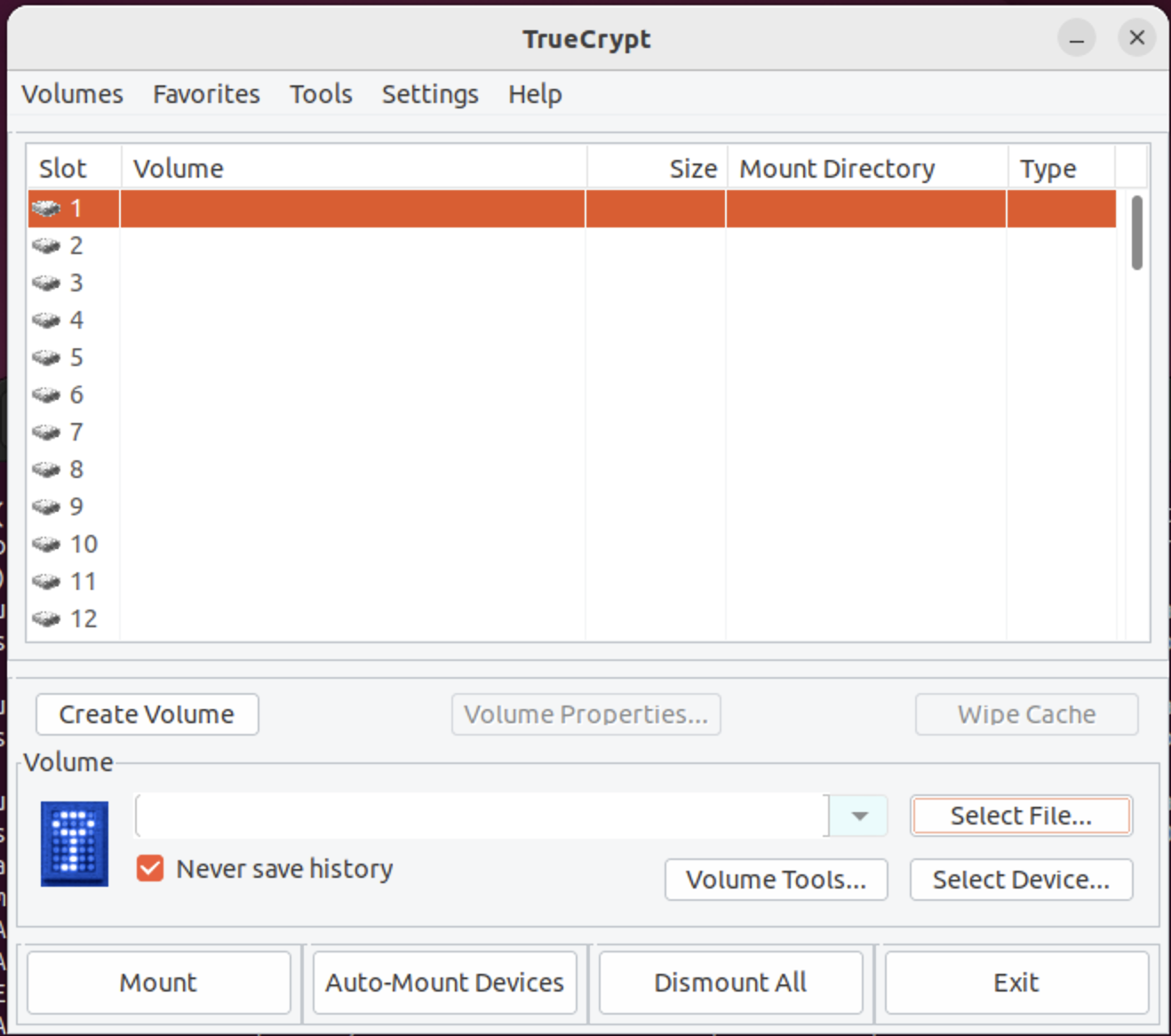Click the Create Volume button
Viewport: 1171px width, 1036px height.
tap(147, 714)
